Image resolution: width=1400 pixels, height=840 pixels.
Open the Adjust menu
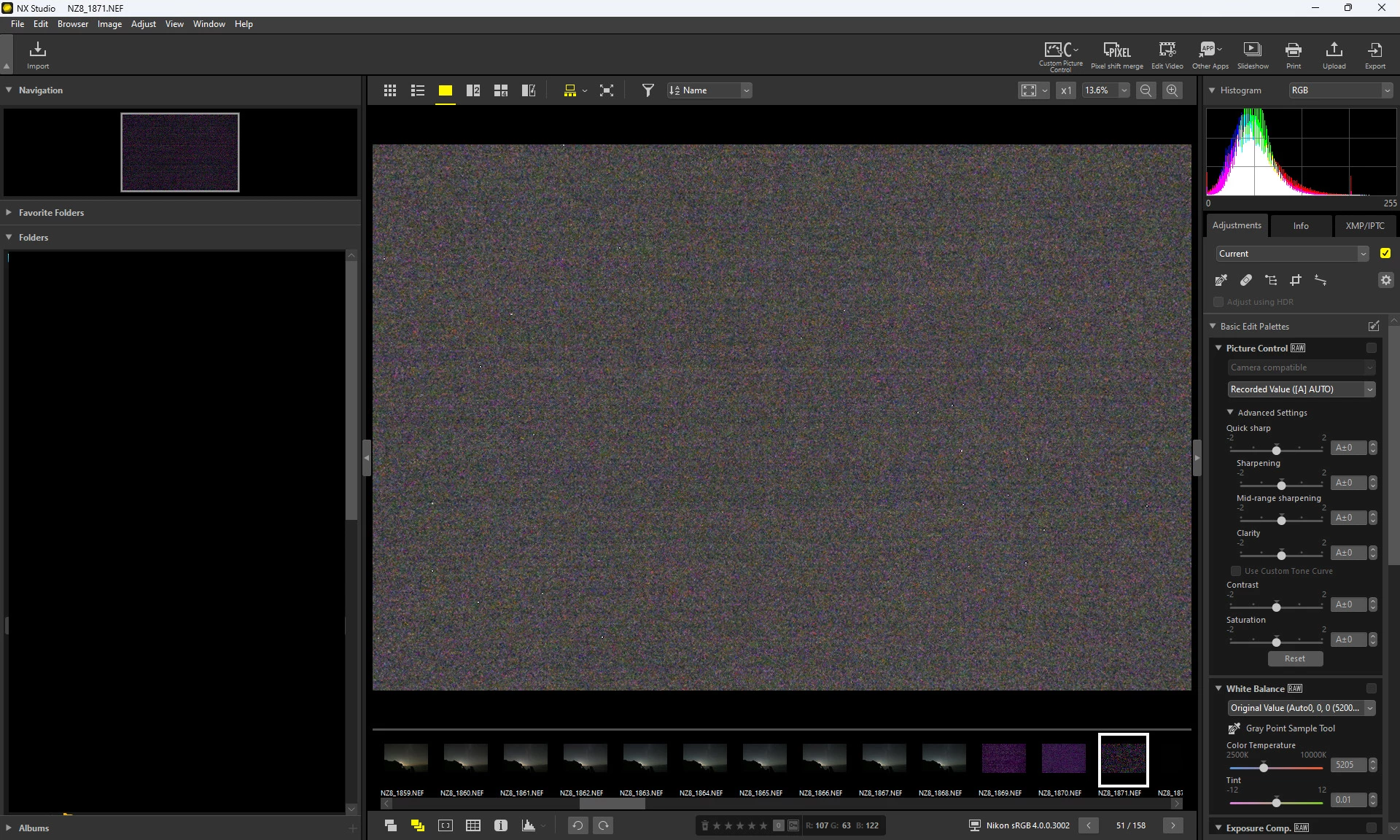coord(143,24)
